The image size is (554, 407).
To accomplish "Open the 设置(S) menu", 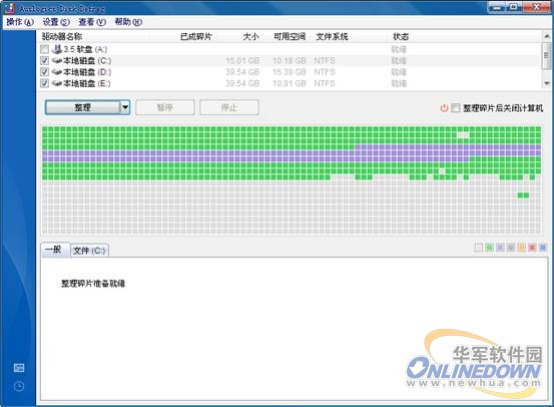I will pyautogui.click(x=56, y=22).
